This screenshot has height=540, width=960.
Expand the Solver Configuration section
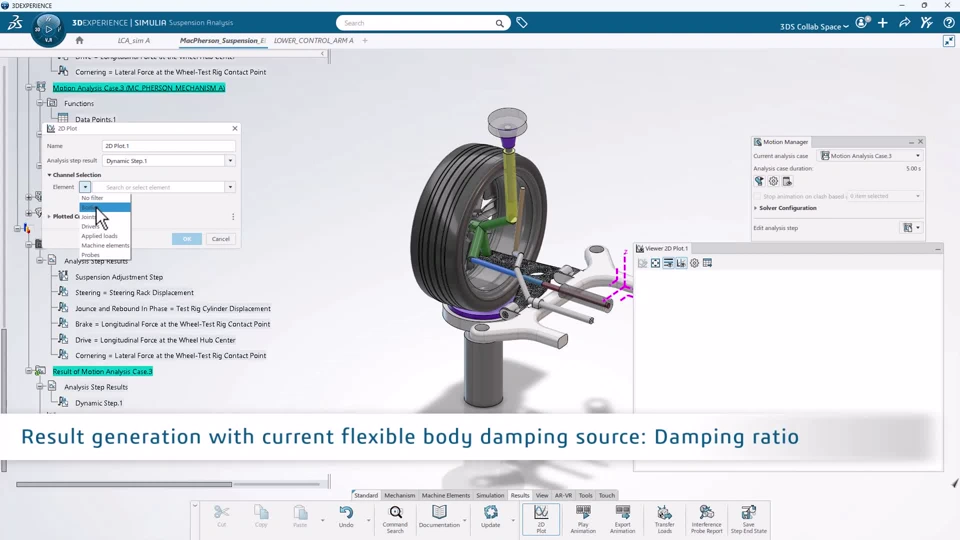click(756, 208)
